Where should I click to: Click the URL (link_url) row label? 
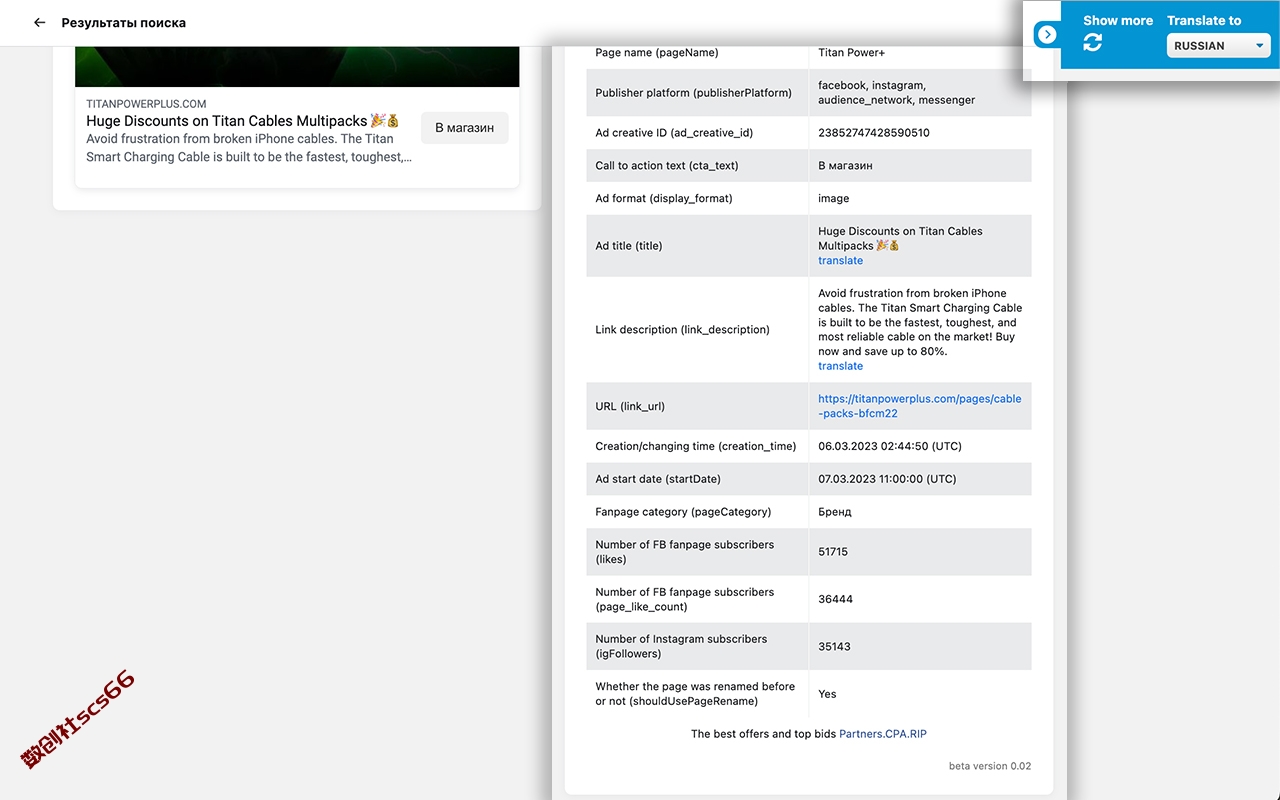point(630,406)
